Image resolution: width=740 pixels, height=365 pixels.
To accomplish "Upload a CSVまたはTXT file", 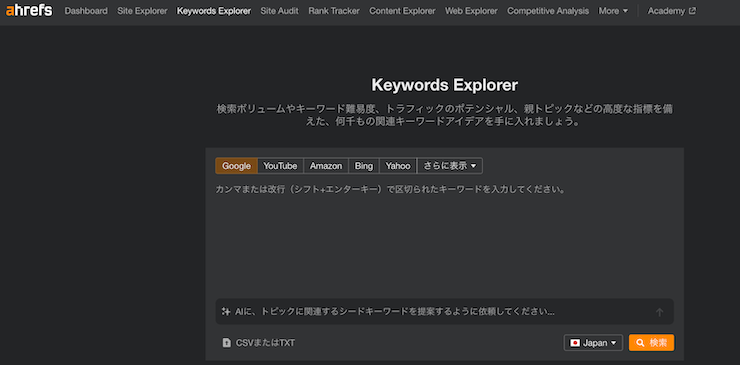I will [x=259, y=343].
